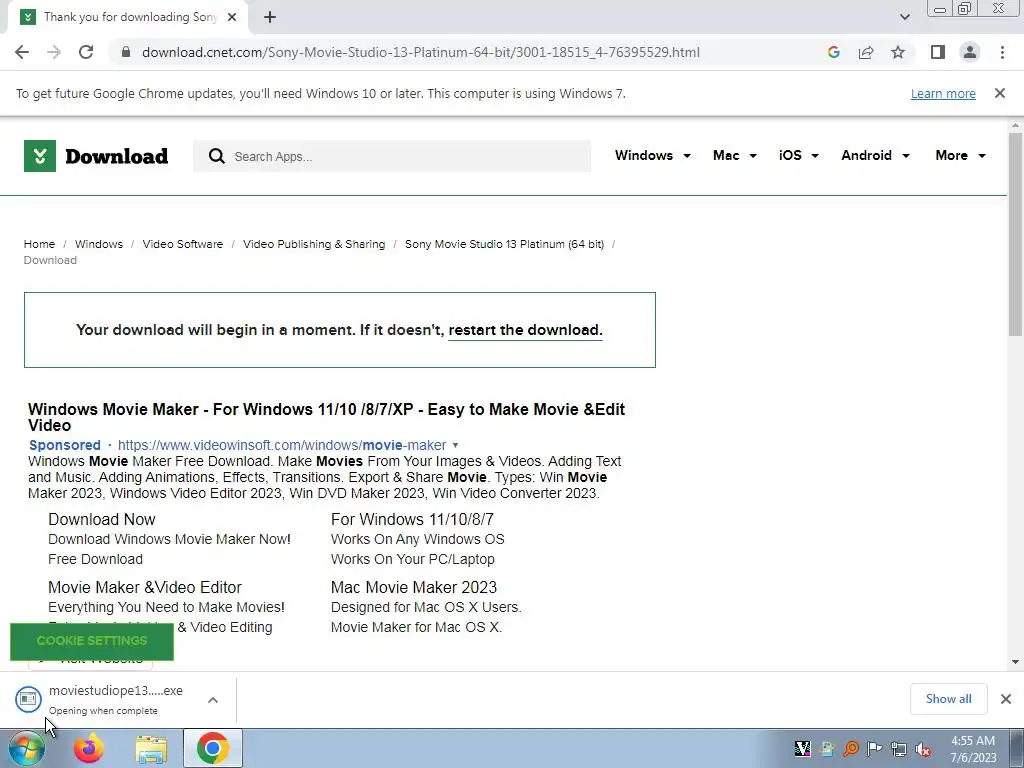Expand download item options chevron

(213, 700)
